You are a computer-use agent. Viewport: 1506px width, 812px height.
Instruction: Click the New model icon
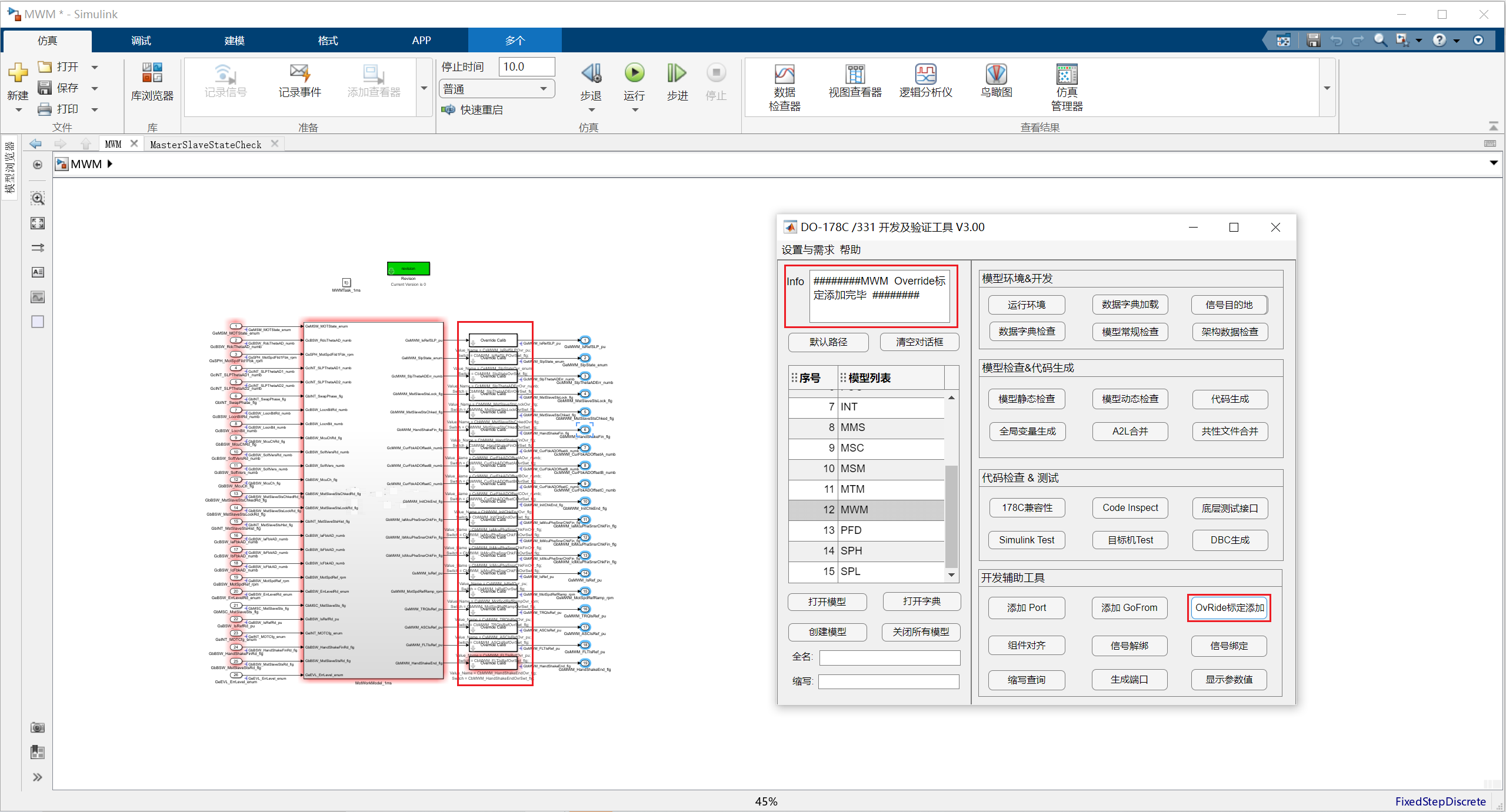coord(18,73)
